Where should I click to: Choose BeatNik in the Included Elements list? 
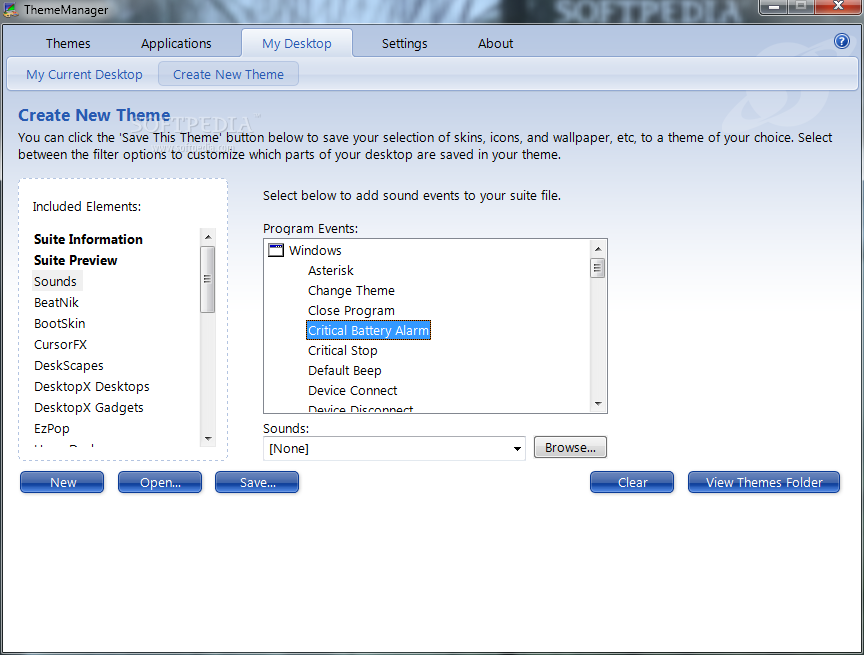point(56,302)
